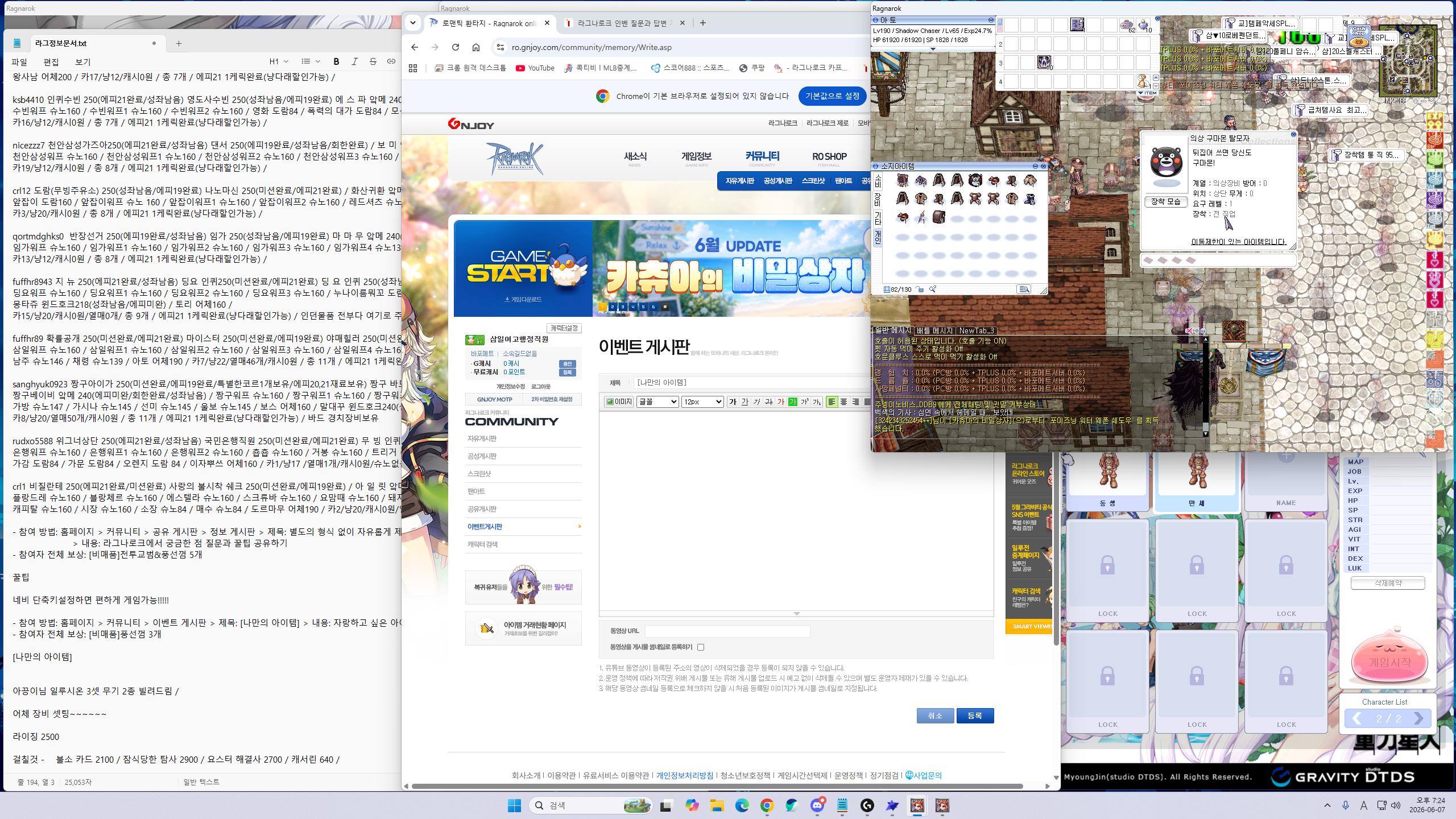Viewport: 1456px width, 819px height.
Task: Use the potion with count 62 in hotkey bar
Action: click(1127, 25)
